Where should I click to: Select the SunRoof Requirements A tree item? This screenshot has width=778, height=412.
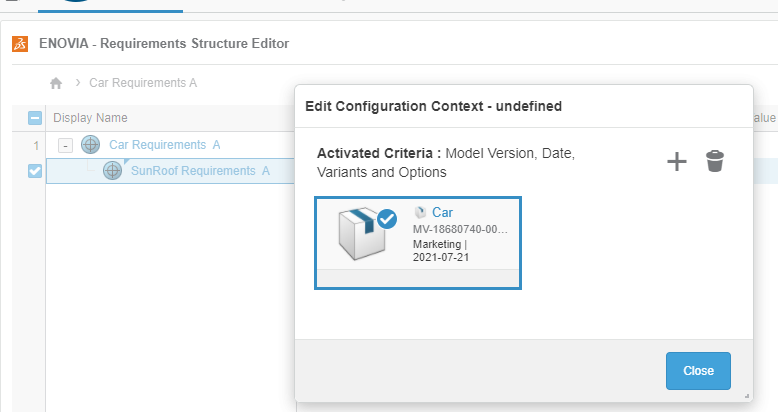(x=200, y=171)
